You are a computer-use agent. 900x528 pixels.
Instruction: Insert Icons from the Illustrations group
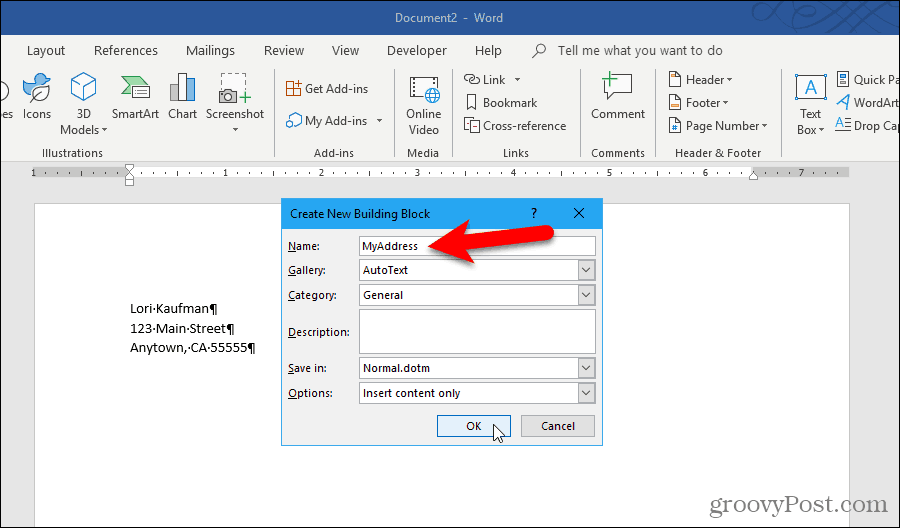click(x=37, y=96)
